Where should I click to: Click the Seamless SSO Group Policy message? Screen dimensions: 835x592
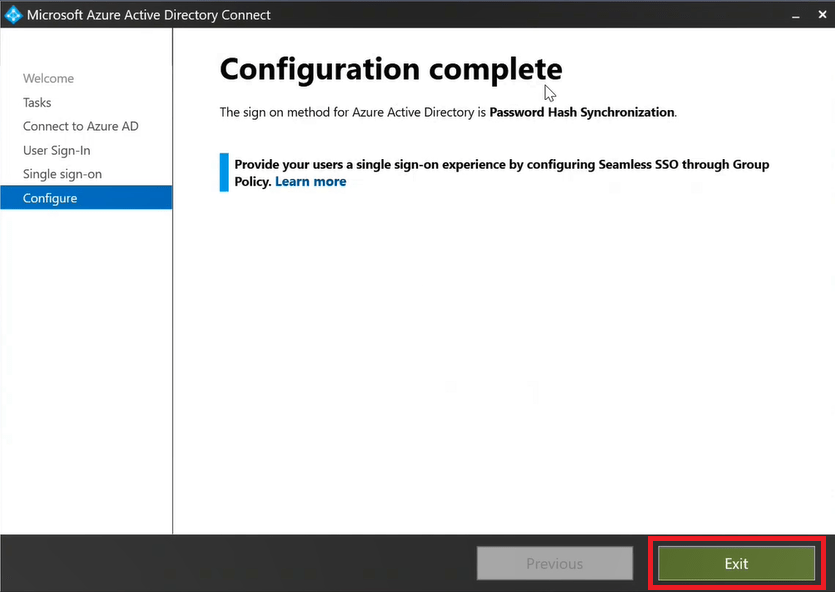500,165
